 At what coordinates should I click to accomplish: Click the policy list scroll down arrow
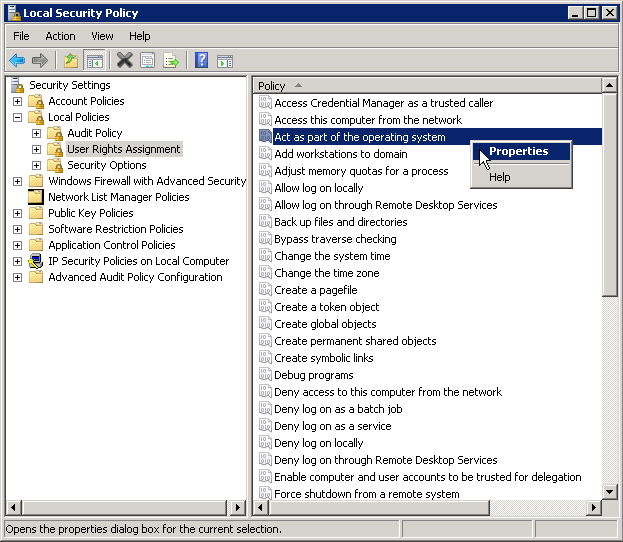pos(609,492)
